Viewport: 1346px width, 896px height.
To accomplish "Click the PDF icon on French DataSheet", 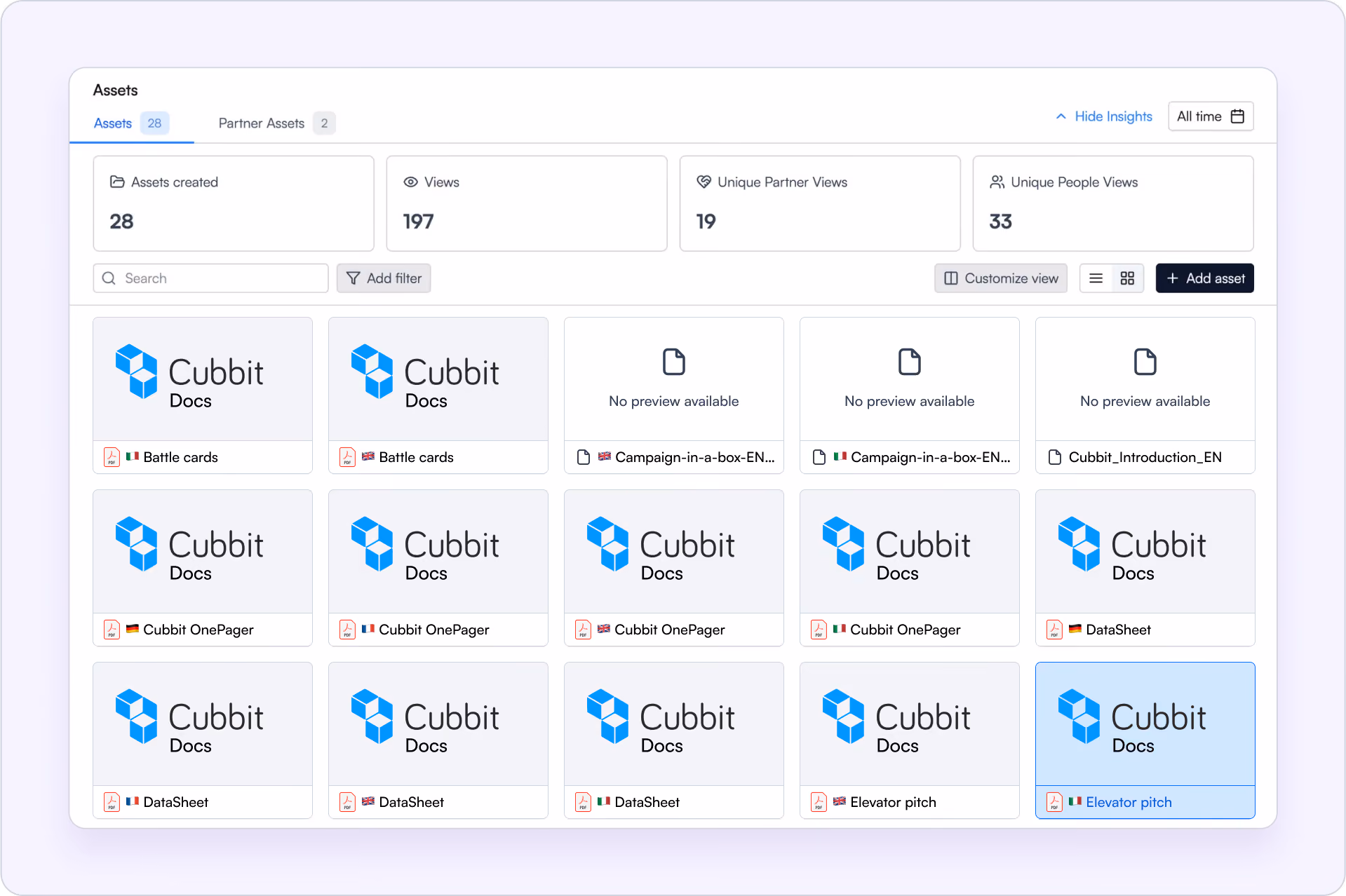I will [112, 802].
